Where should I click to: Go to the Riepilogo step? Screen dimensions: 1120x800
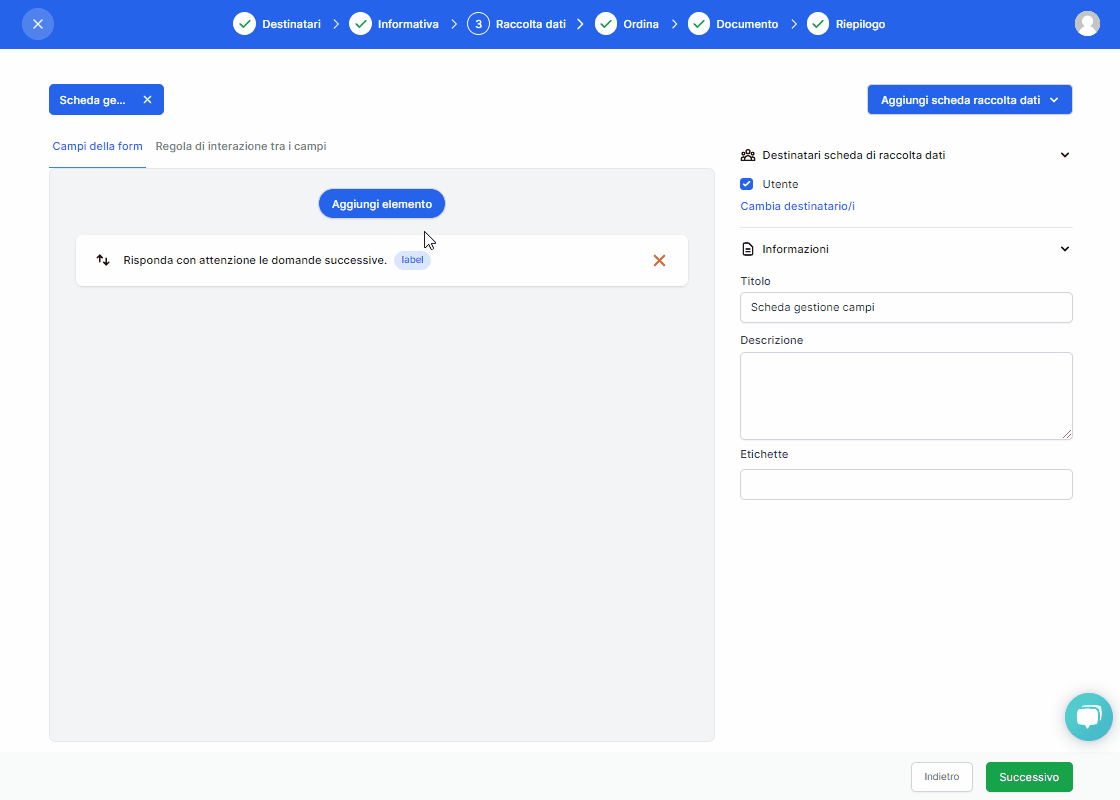click(846, 24)
